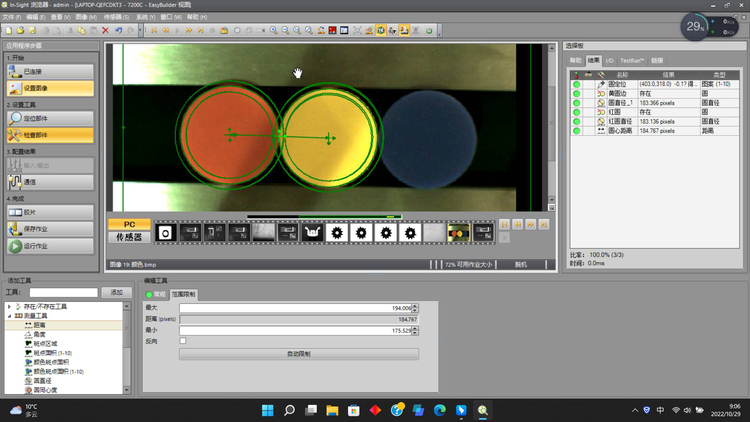Click the blue Undo arrow icon

118,30
